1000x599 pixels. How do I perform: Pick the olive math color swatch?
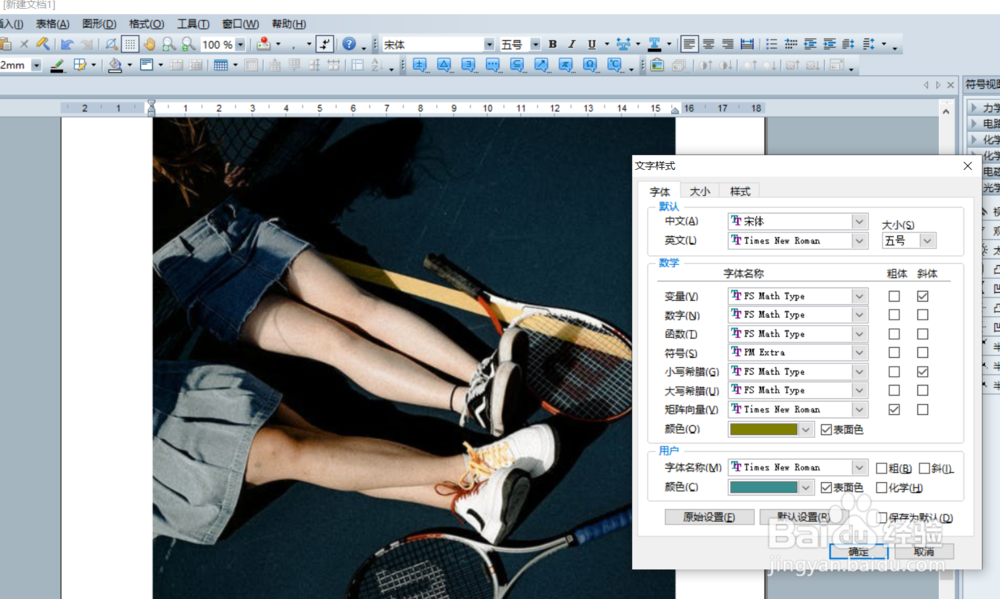[763, 429]
